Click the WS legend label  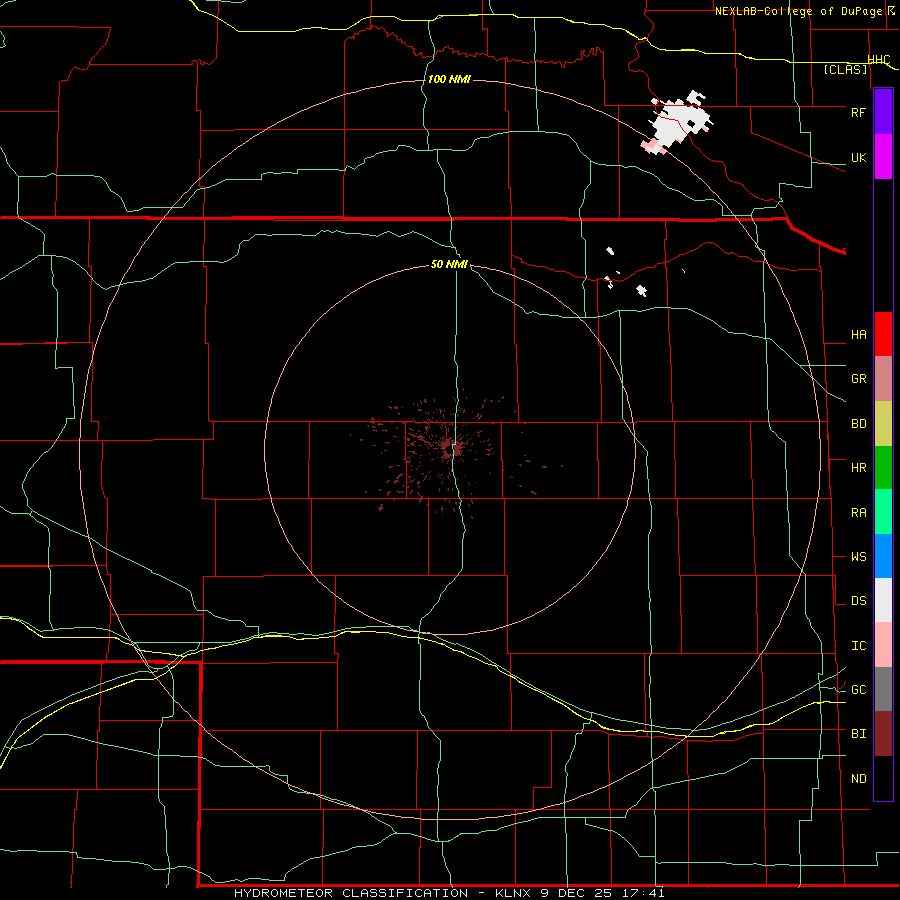[x=859, y=556]
